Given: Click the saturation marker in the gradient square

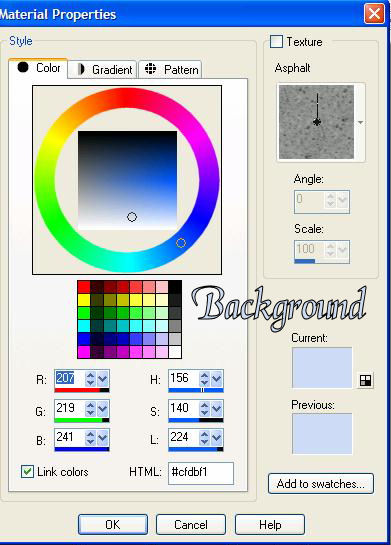Looking at the screenshot, I should pyautogui.click(x=132, y=217).
